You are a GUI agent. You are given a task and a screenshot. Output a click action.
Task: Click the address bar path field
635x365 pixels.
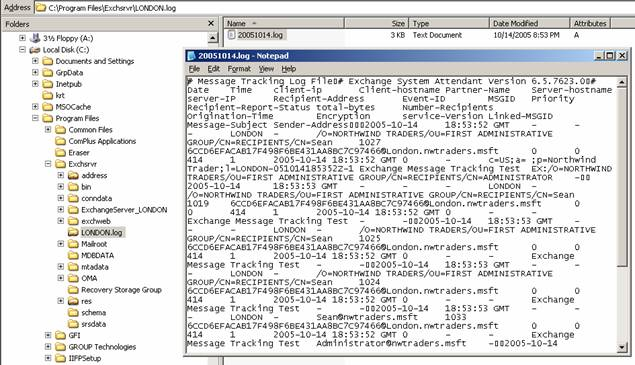click(x=335, y=8)
